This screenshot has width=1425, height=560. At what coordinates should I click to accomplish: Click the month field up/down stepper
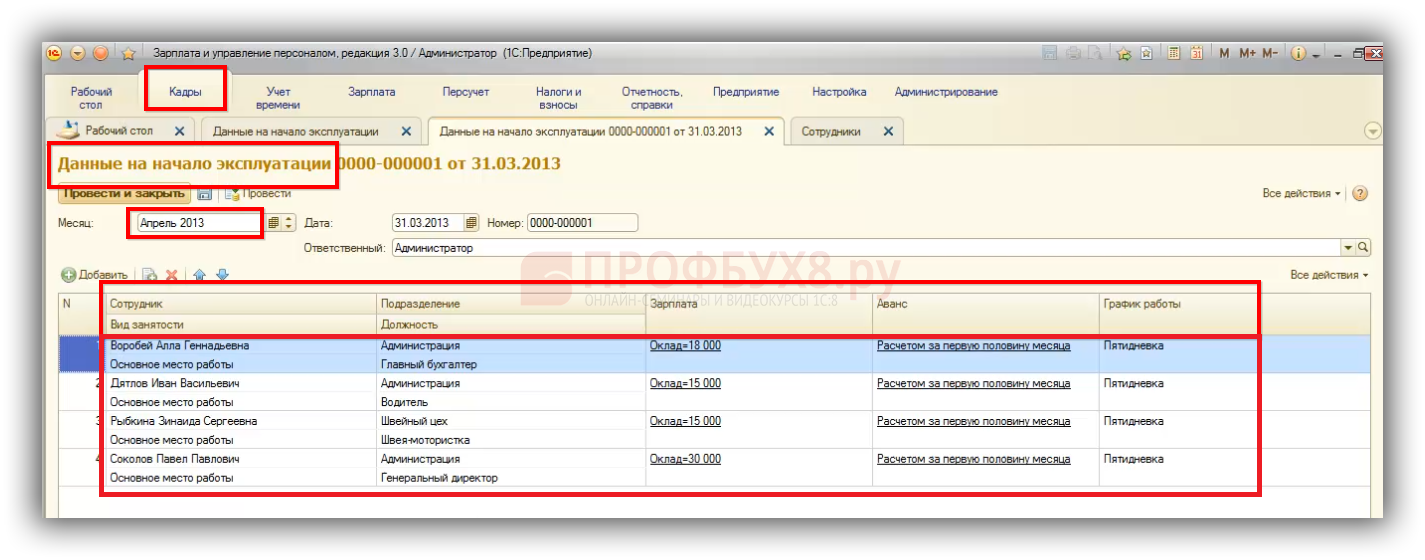pyautogui.click(x=289, y=223)
